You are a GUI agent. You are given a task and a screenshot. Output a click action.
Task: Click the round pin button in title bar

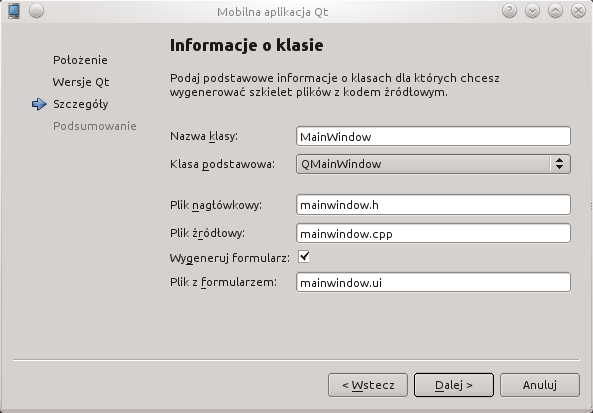[x=36, y=11]
